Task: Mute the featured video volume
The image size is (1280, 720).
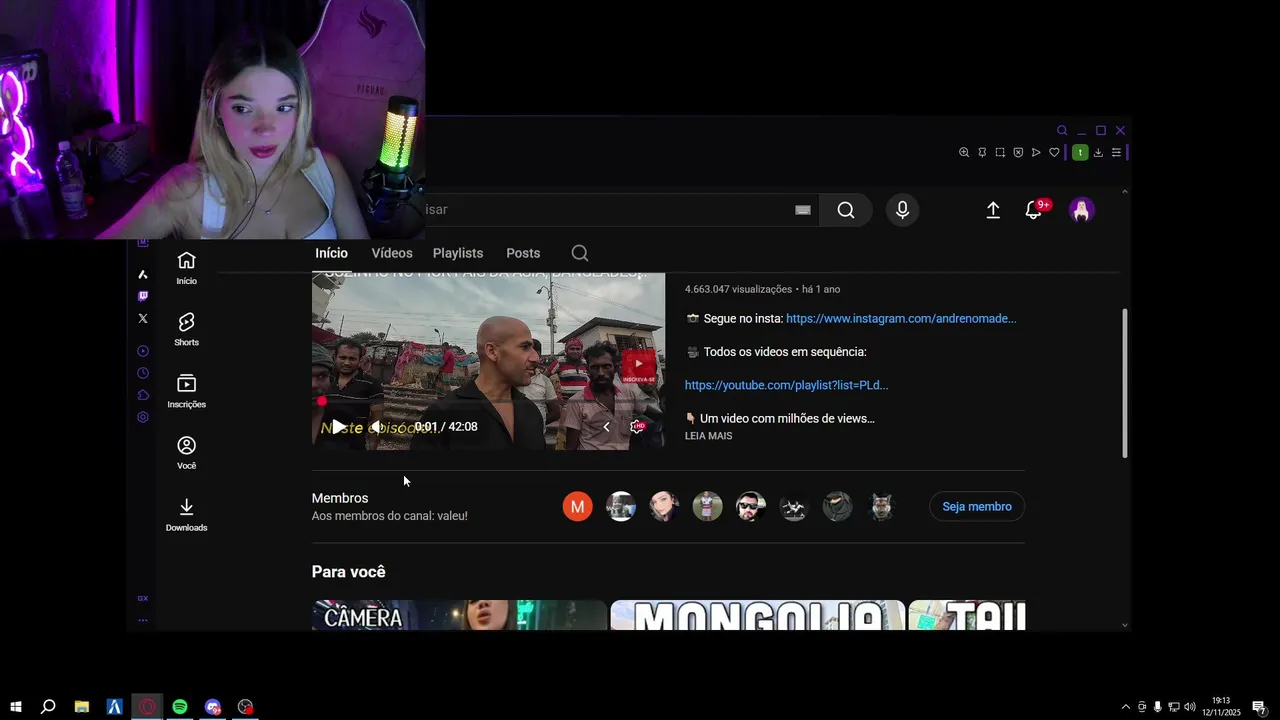Action: pyautogui.click(x=377, y=427)
